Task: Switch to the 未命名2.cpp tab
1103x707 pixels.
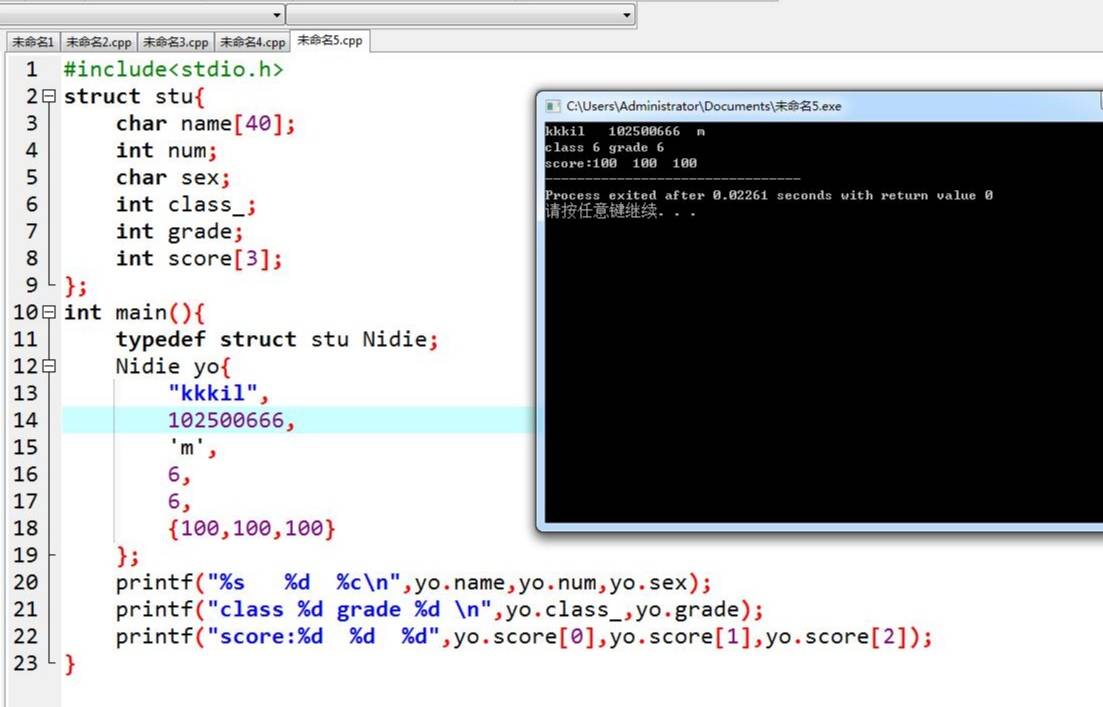Action: click(98, 42)
